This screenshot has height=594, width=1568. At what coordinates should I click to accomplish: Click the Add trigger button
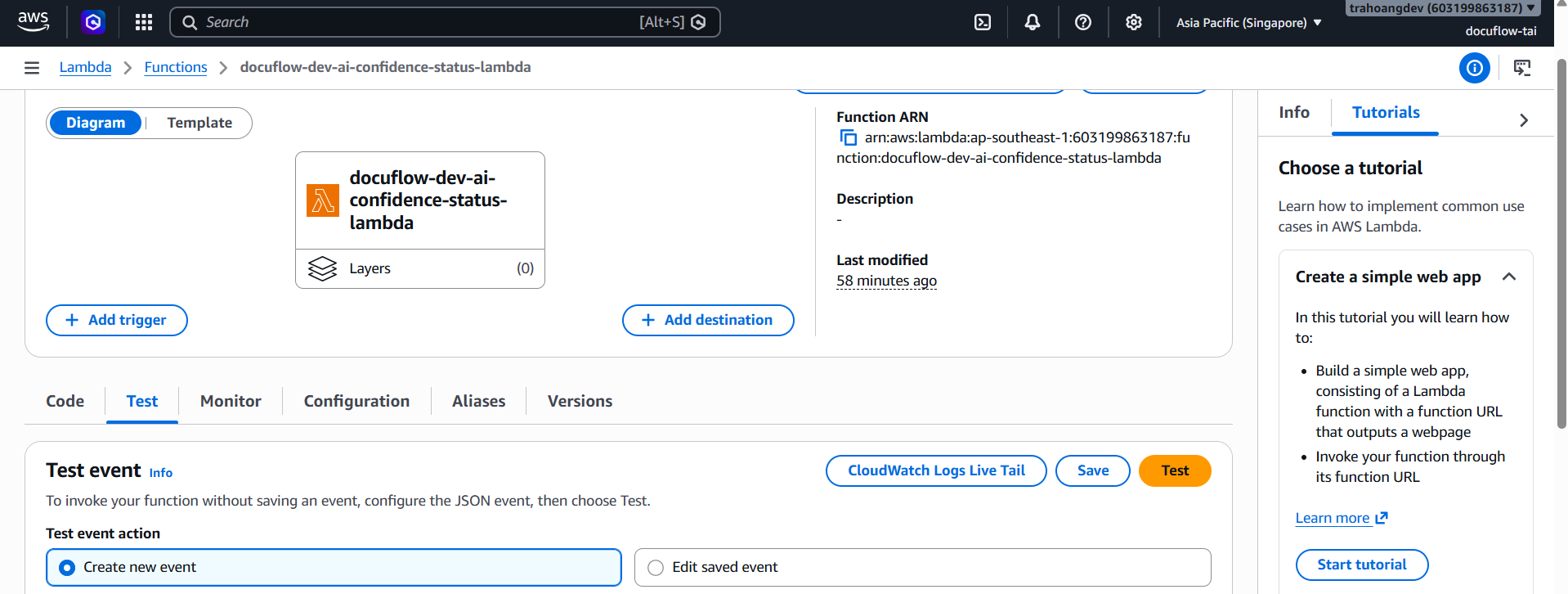117,321
